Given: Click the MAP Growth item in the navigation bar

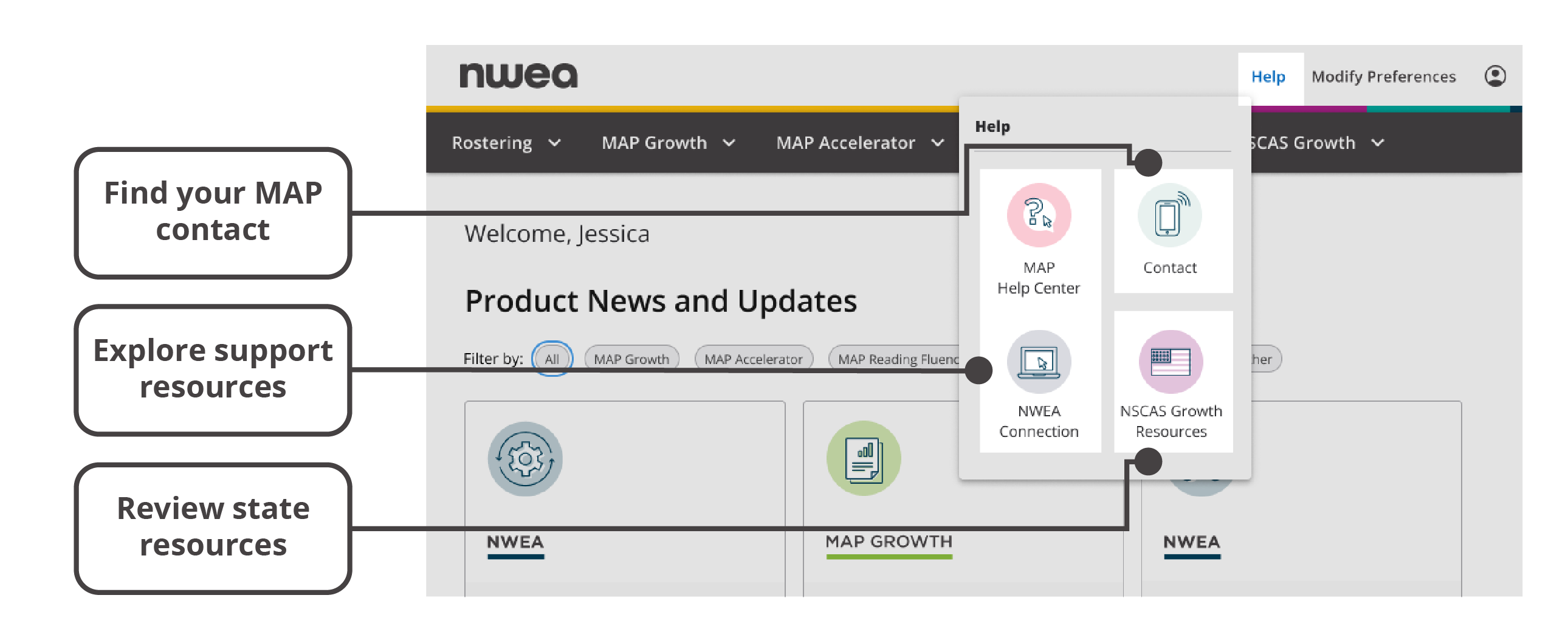Looking at the screenshot, I should pyautogui.click(x=668, y=142).
